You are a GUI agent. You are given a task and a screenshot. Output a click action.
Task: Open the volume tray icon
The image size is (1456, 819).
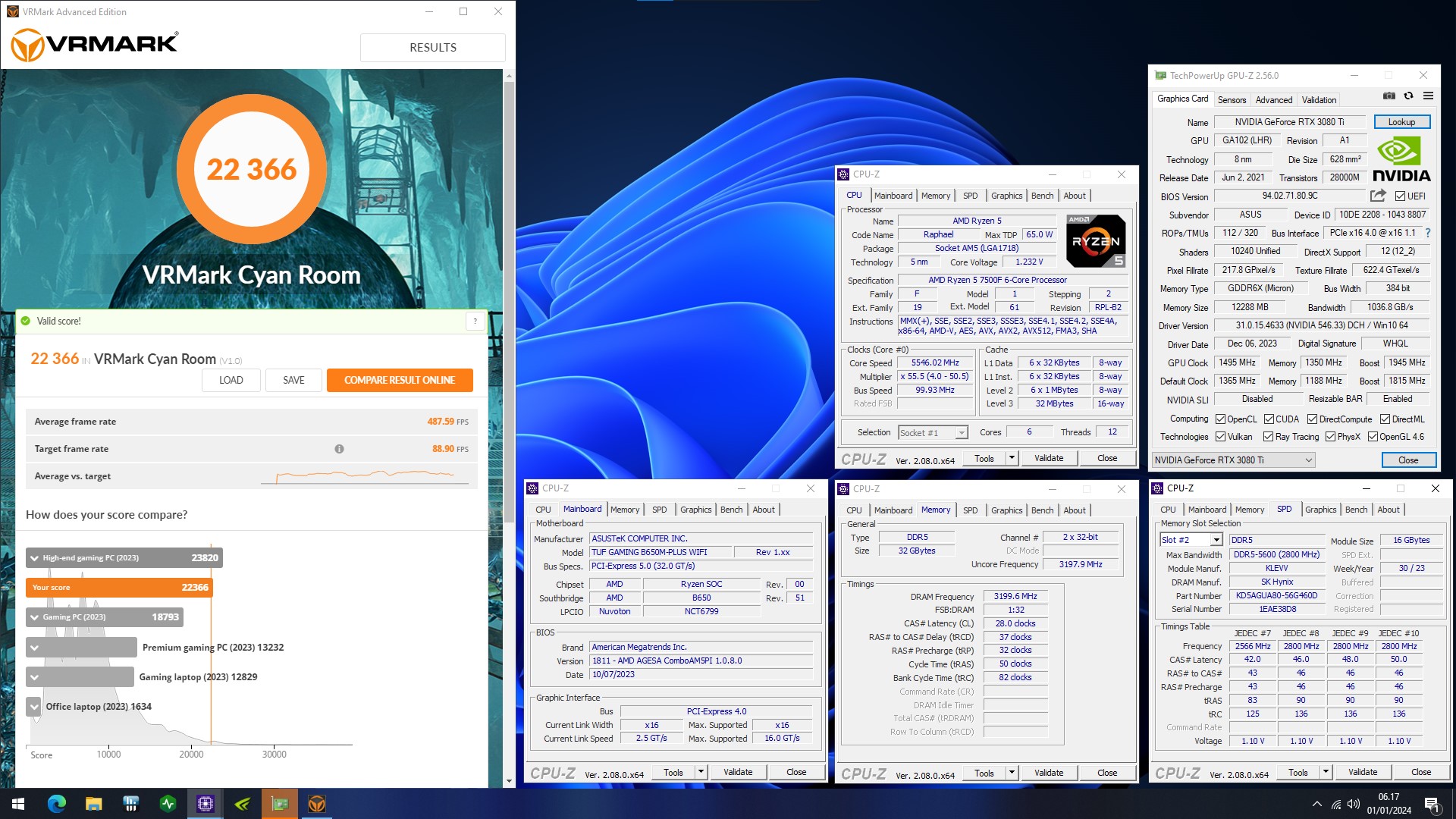(x=1354, y=804)
